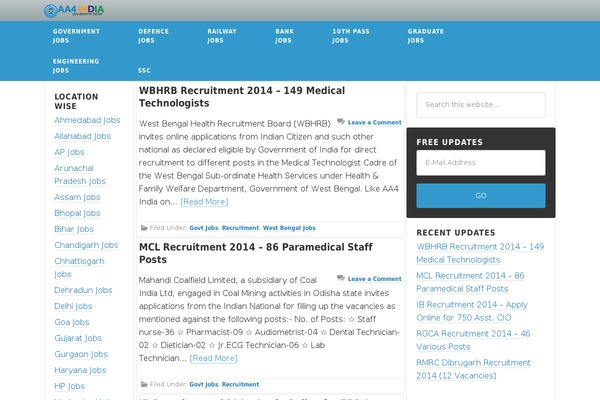Viewport: 600px width, 400px height.
Task: Open Goa Jobs link
Action: tap(72, 322)
